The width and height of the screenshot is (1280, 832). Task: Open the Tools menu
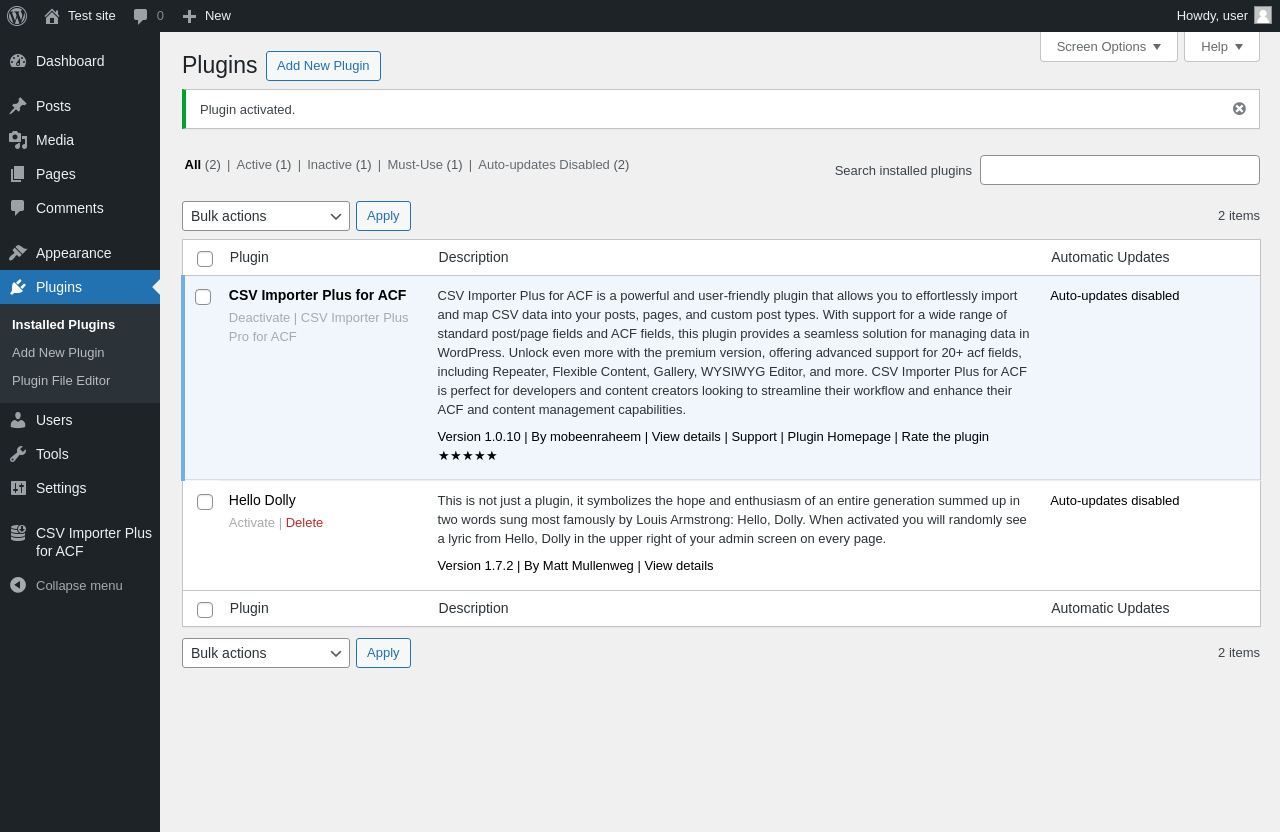(x=52, y=454)
